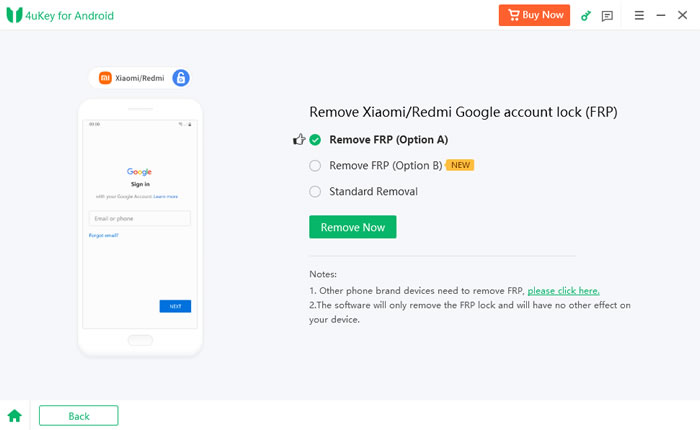Choose the Standard Removal radio option

[315, 192]
